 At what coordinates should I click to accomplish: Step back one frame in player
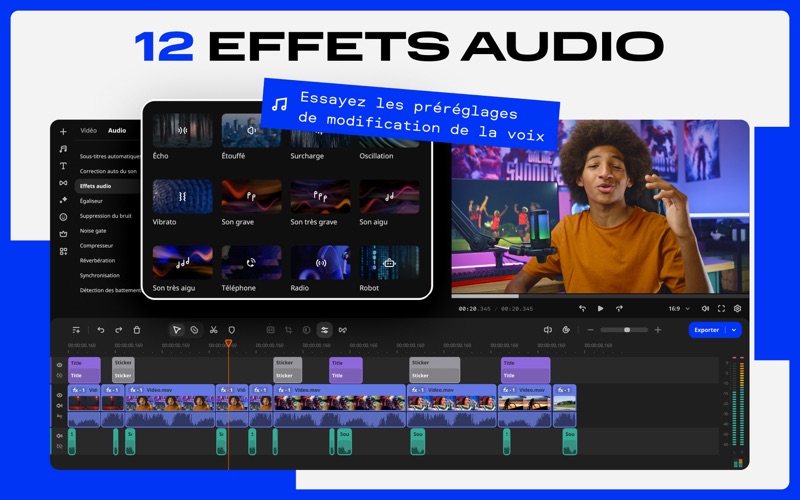click(582, 309)
